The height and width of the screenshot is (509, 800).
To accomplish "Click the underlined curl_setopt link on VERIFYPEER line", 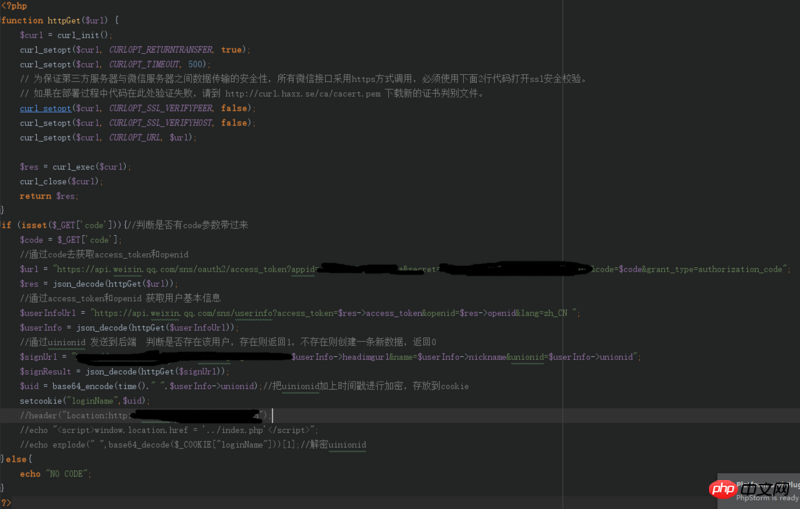I will (x=45, y=108).
